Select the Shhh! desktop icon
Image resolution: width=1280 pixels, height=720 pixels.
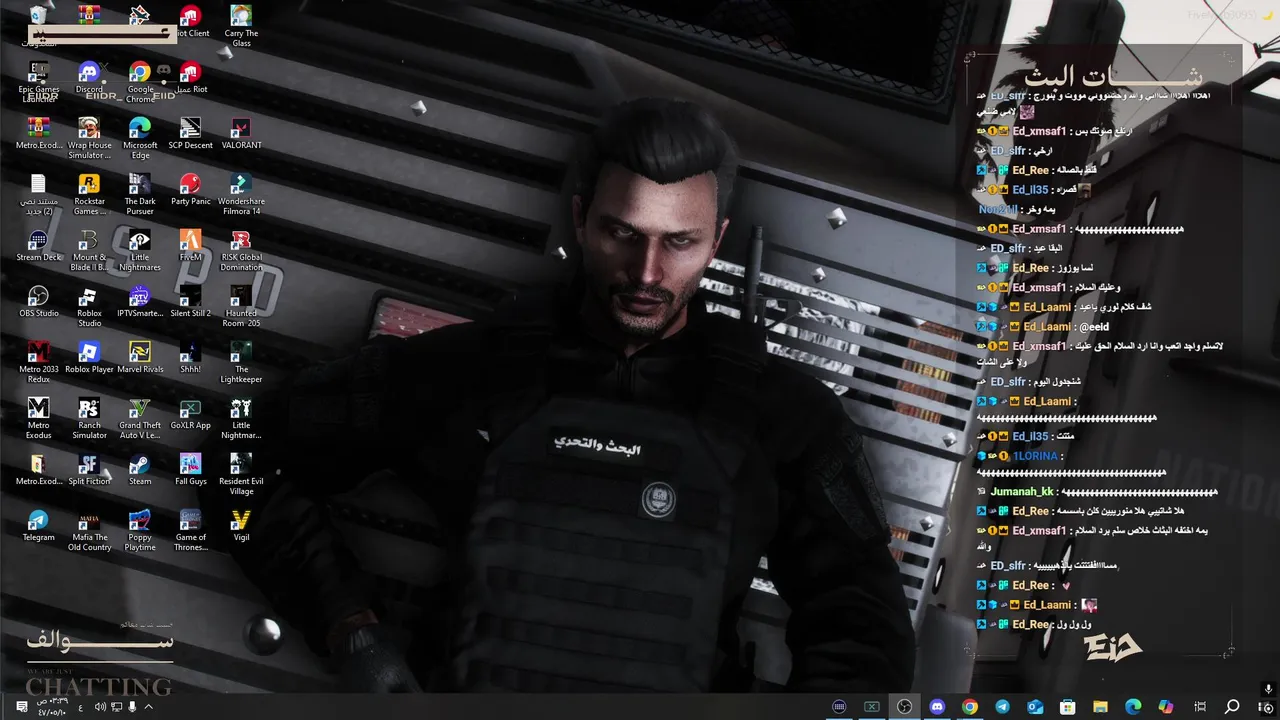pos(190,358)
